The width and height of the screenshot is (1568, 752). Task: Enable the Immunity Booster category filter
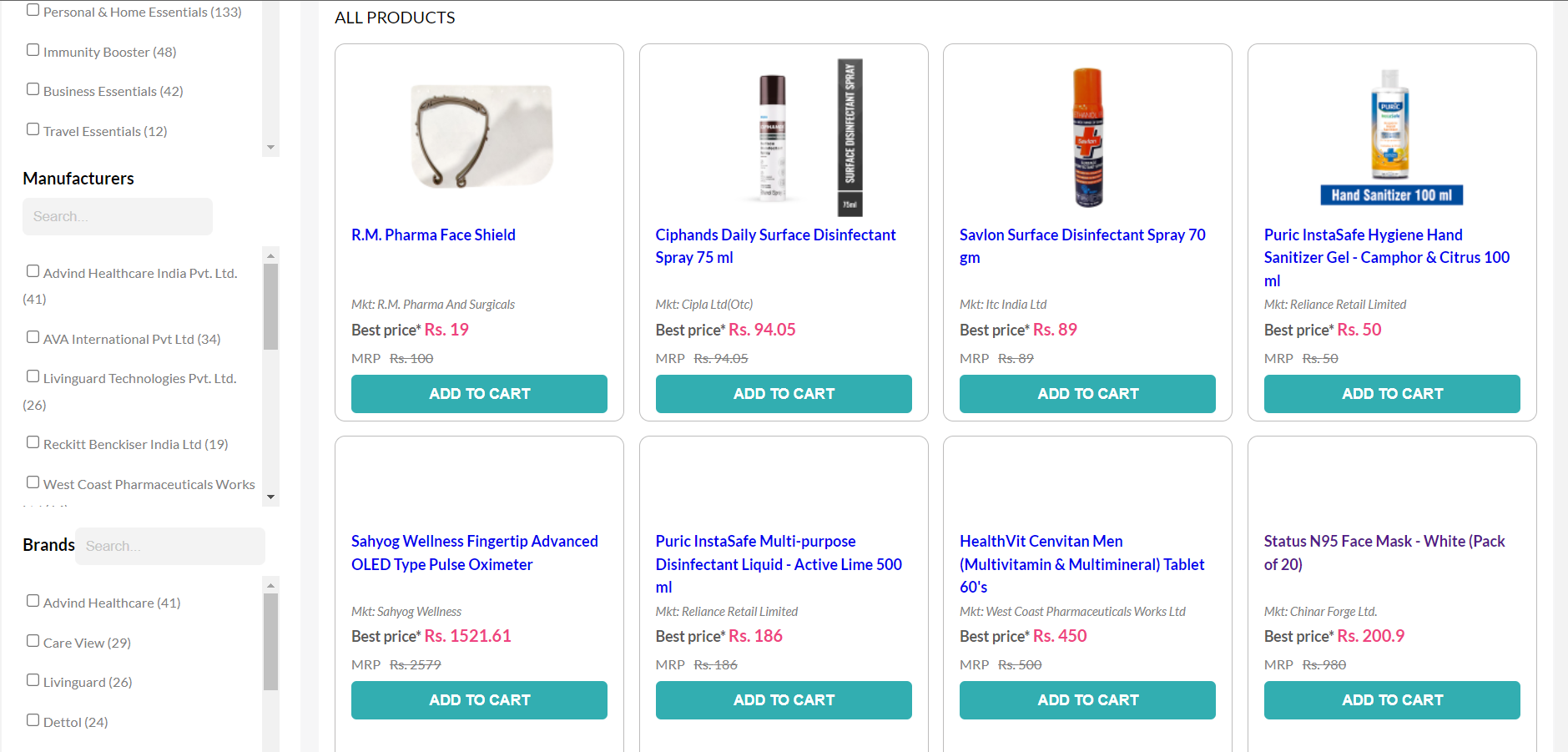(x=33, y=48)
